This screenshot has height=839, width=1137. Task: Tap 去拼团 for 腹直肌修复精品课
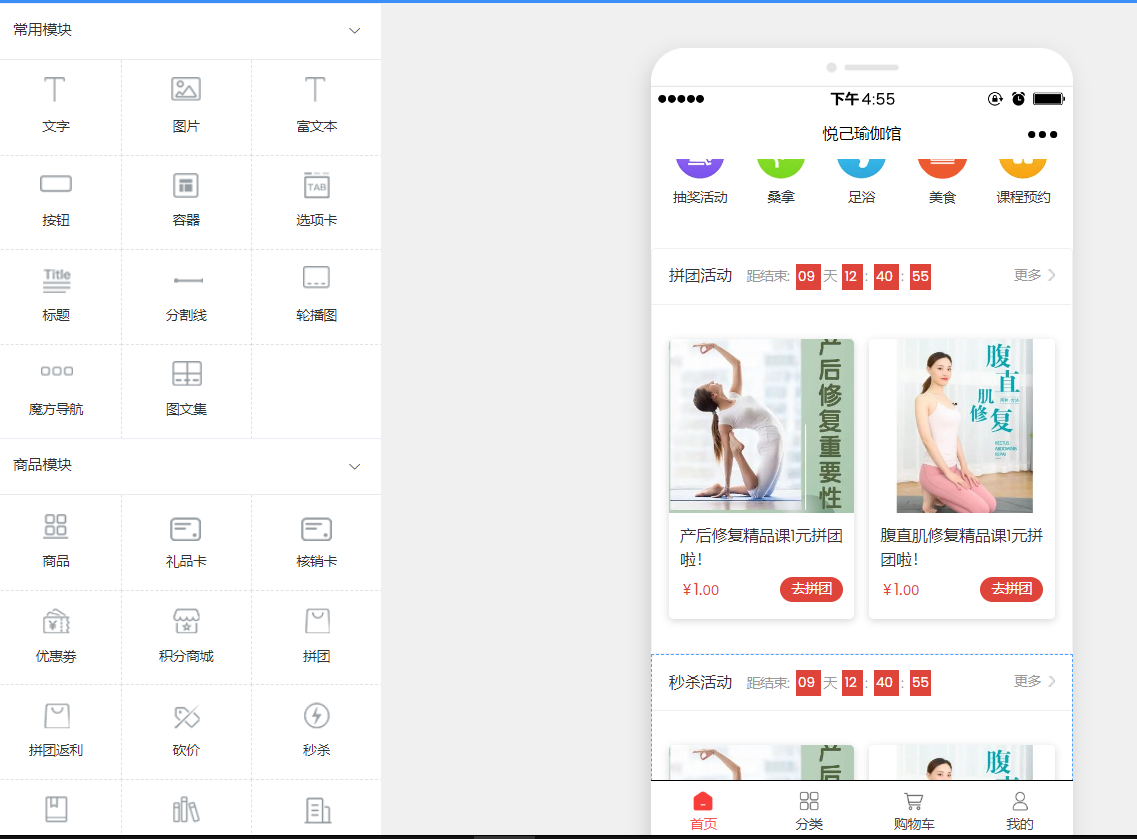(1012, 589)
